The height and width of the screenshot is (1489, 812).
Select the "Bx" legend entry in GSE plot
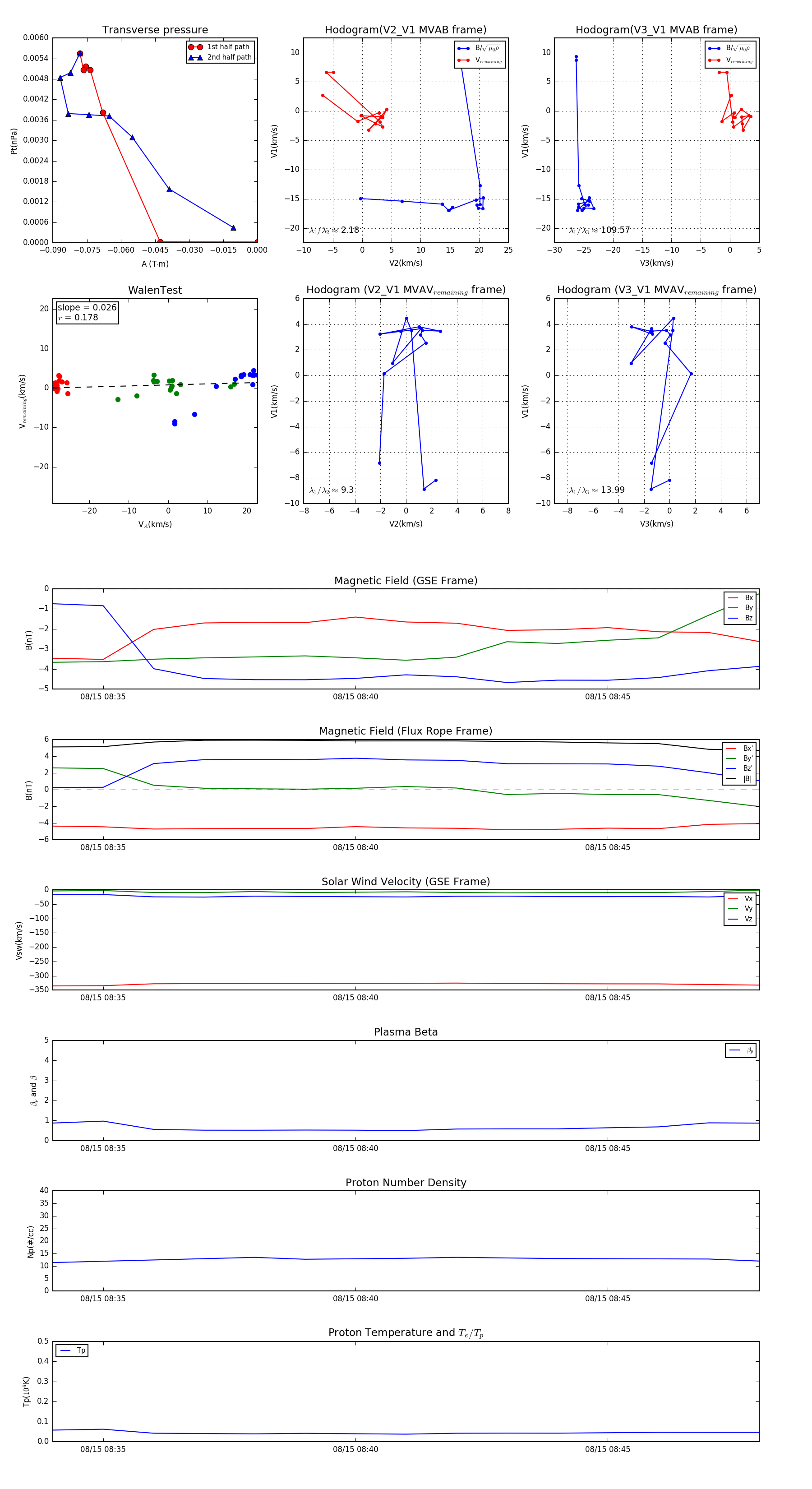(740, 598)
